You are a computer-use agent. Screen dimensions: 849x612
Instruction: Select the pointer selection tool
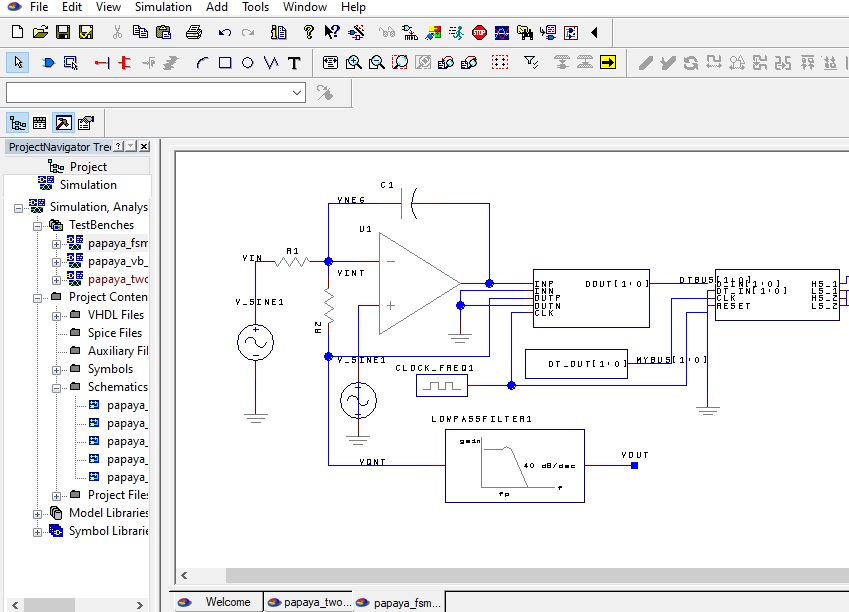18,63
